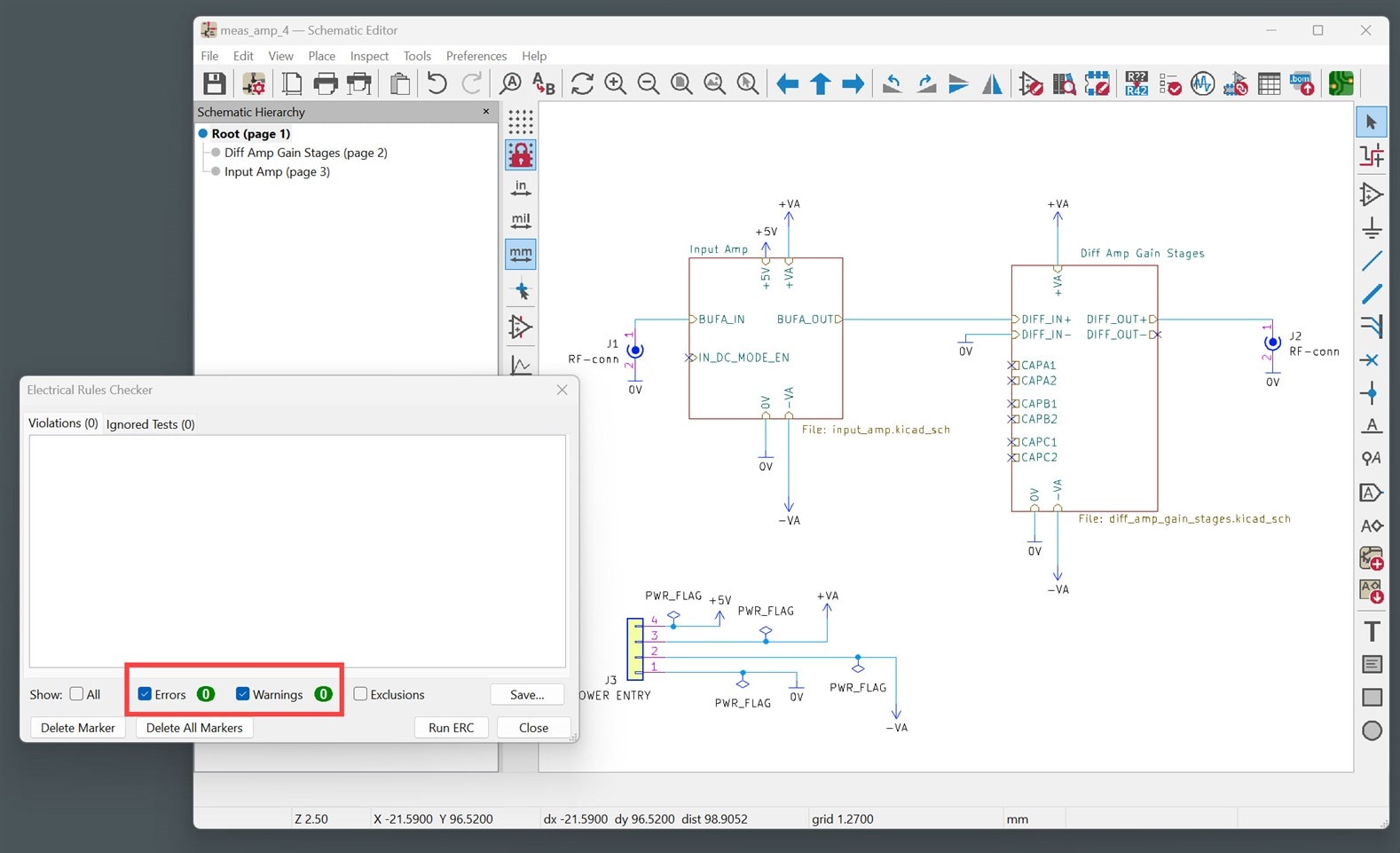Open Schematic Setup from the toolbar
Viewport: 1400px width, 853px height.
click(x=254, y=83)
